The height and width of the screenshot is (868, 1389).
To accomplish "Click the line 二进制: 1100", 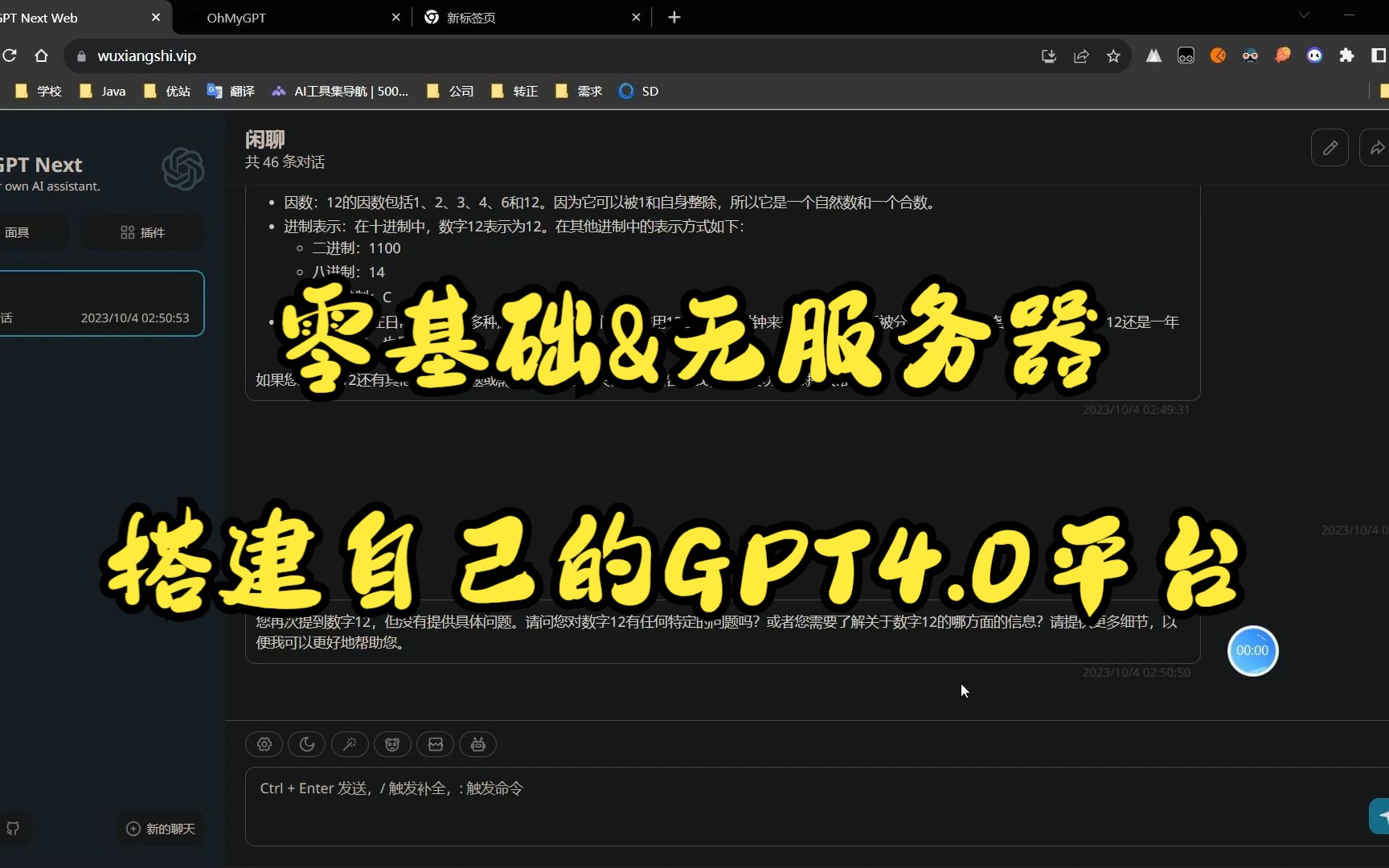I will tap(356, 248).
